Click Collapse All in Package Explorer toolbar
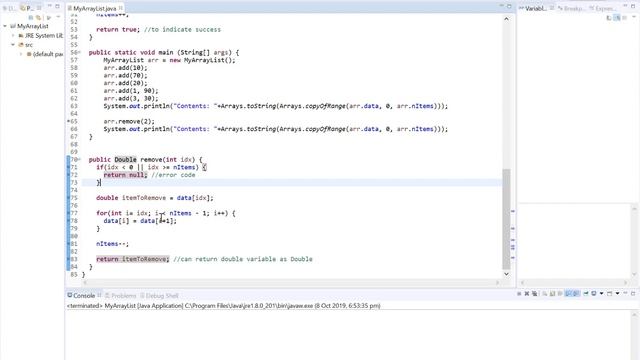 point(31,18)
